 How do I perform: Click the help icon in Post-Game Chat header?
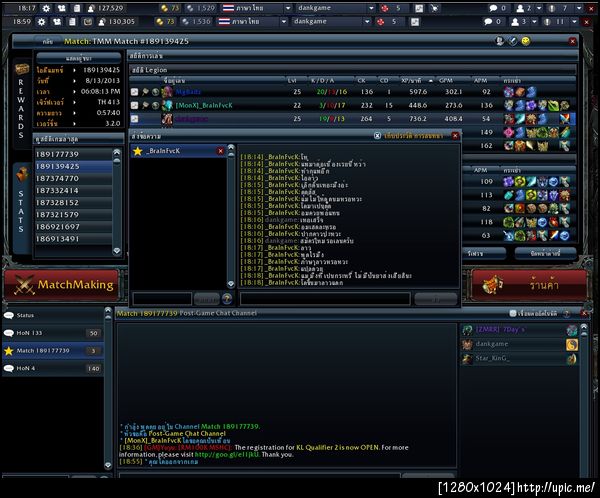point(567,313)
